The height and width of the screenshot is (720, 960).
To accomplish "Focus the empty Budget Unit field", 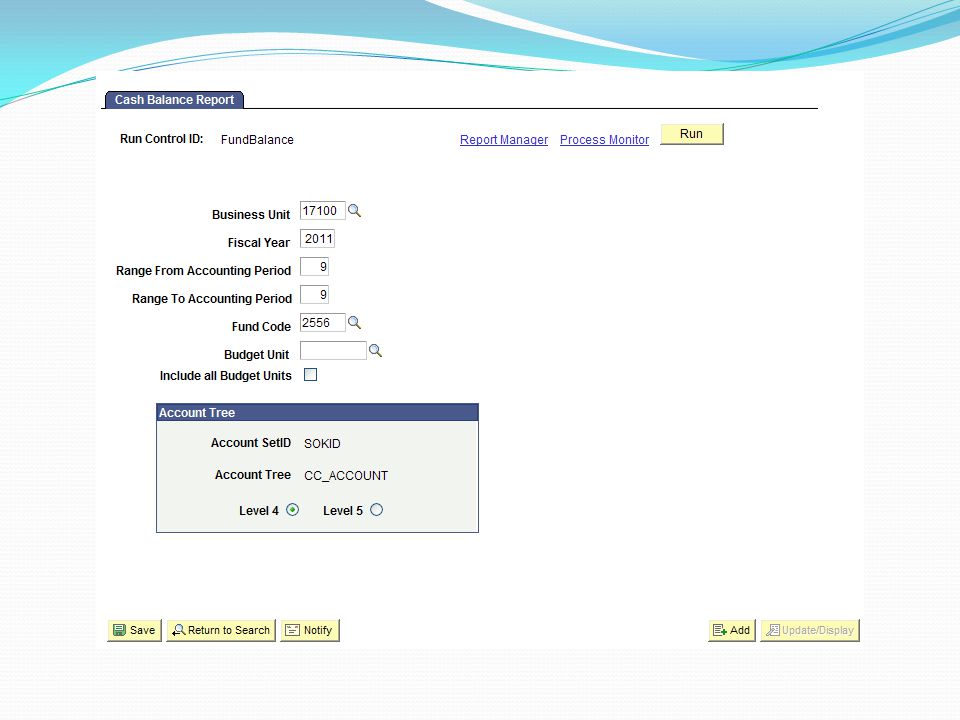I will click(333, 351).
